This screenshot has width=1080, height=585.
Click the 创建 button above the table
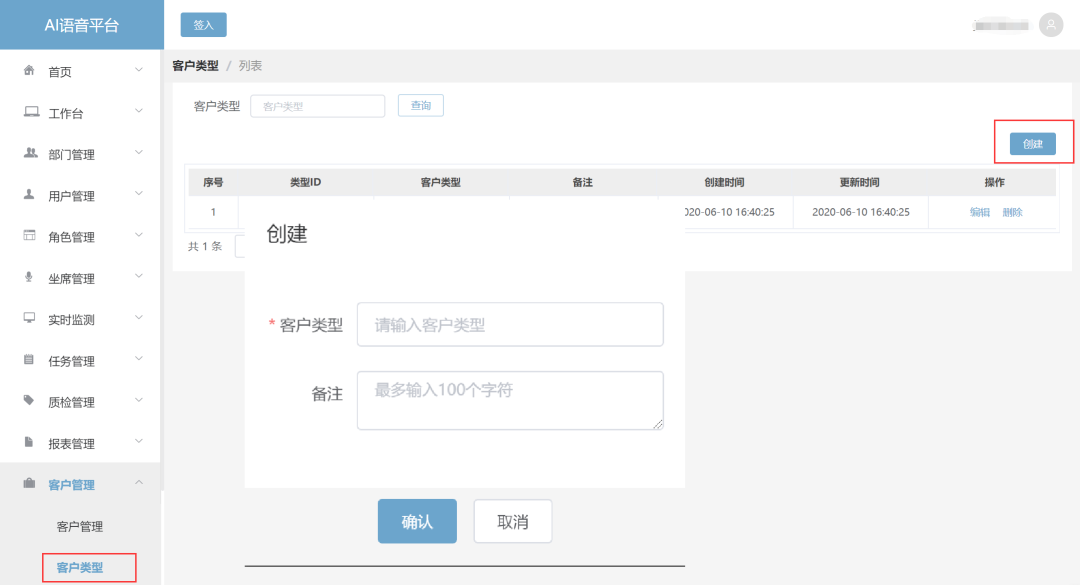click(1032, 143)
